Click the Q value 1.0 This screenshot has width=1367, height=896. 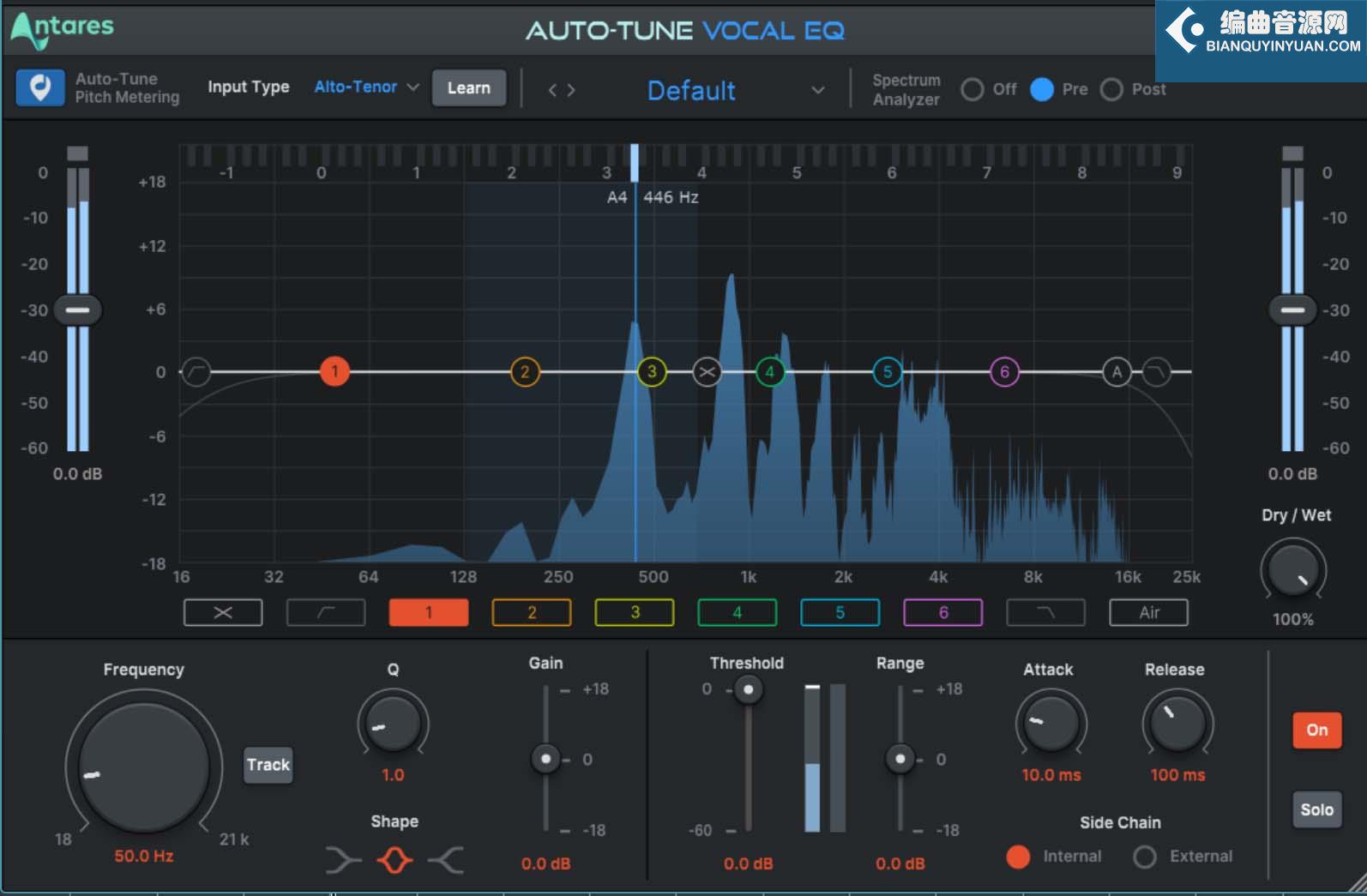[393, 775]
